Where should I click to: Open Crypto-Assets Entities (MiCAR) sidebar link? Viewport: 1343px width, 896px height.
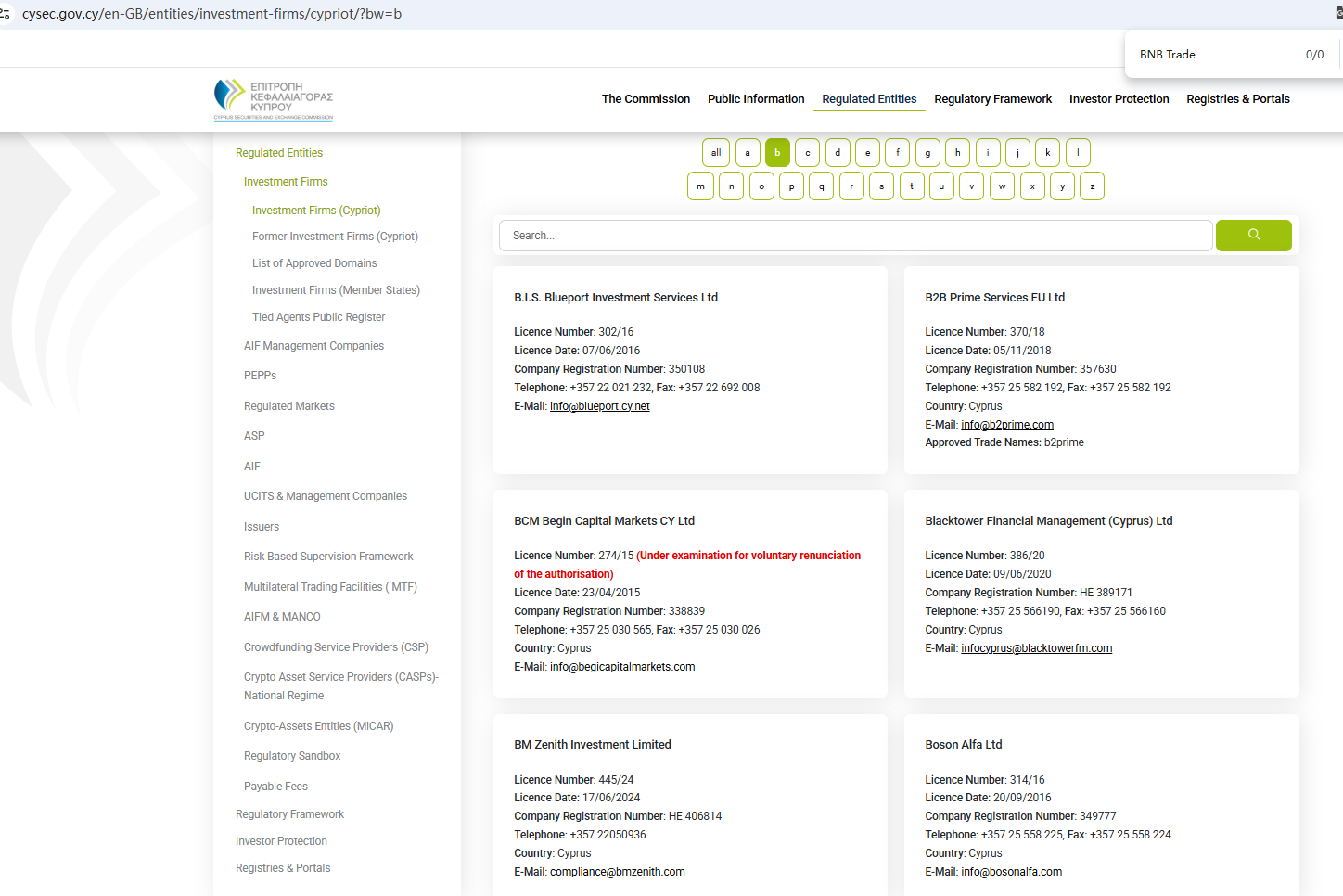point(318,726)
